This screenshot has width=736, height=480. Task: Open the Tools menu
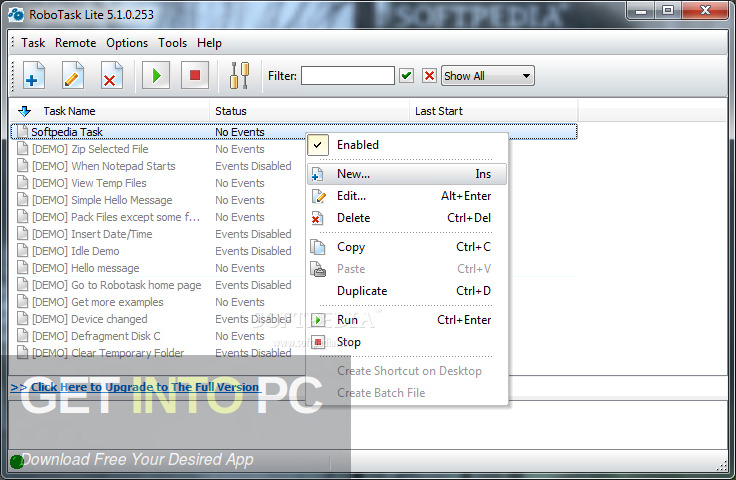click(x=172, y=43)
